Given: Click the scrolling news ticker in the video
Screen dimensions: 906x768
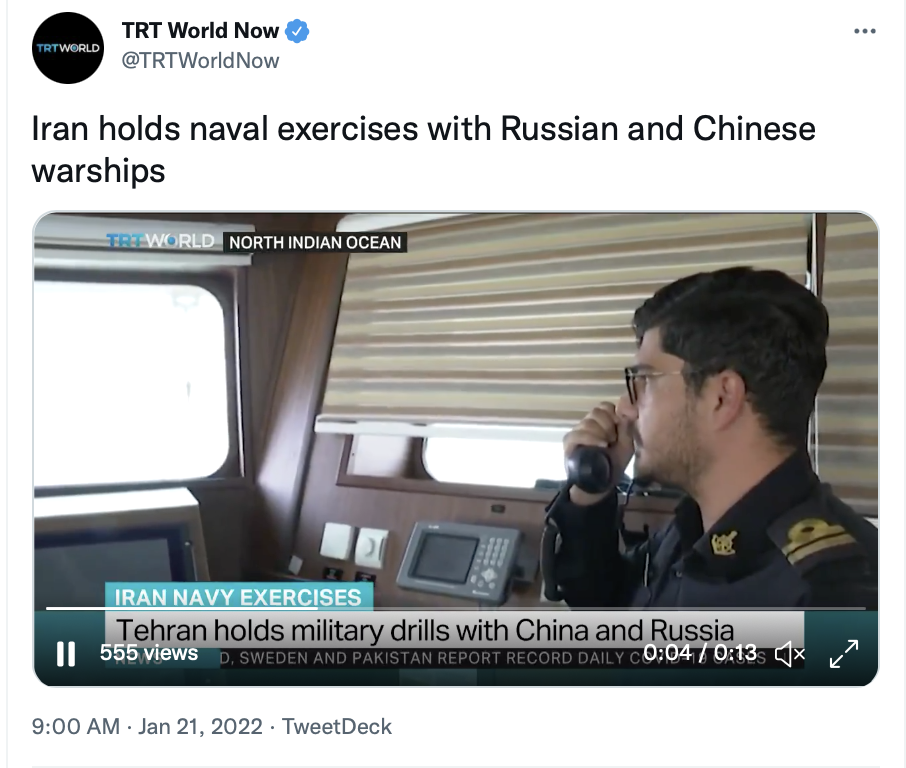Looking at the screenshot, I should tap(454, 658).
